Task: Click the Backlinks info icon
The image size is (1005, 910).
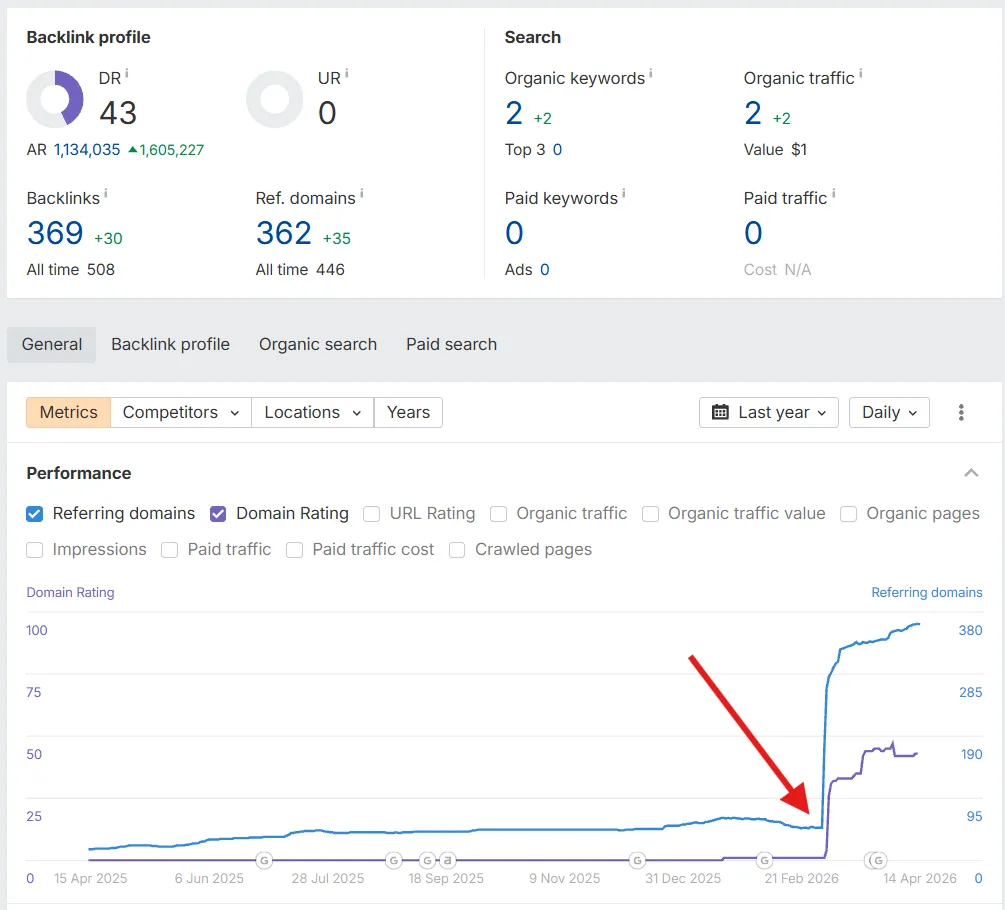Action: coord(106,194)
